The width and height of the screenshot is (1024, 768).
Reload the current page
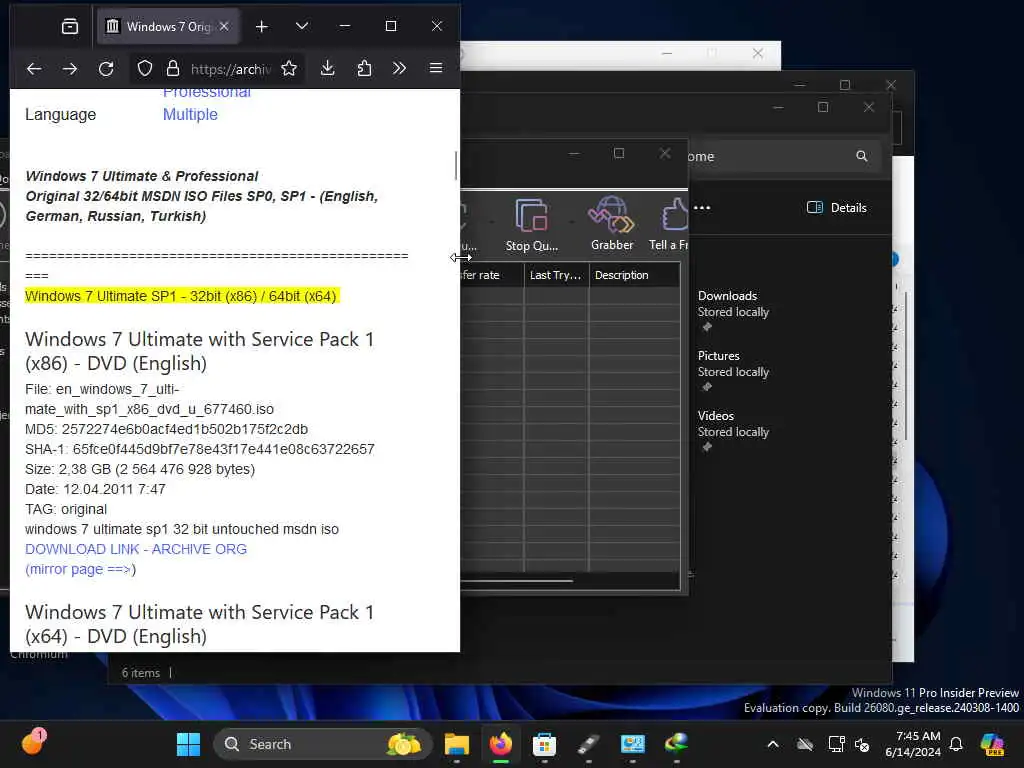pyautogui.click(x=106, y=69)
